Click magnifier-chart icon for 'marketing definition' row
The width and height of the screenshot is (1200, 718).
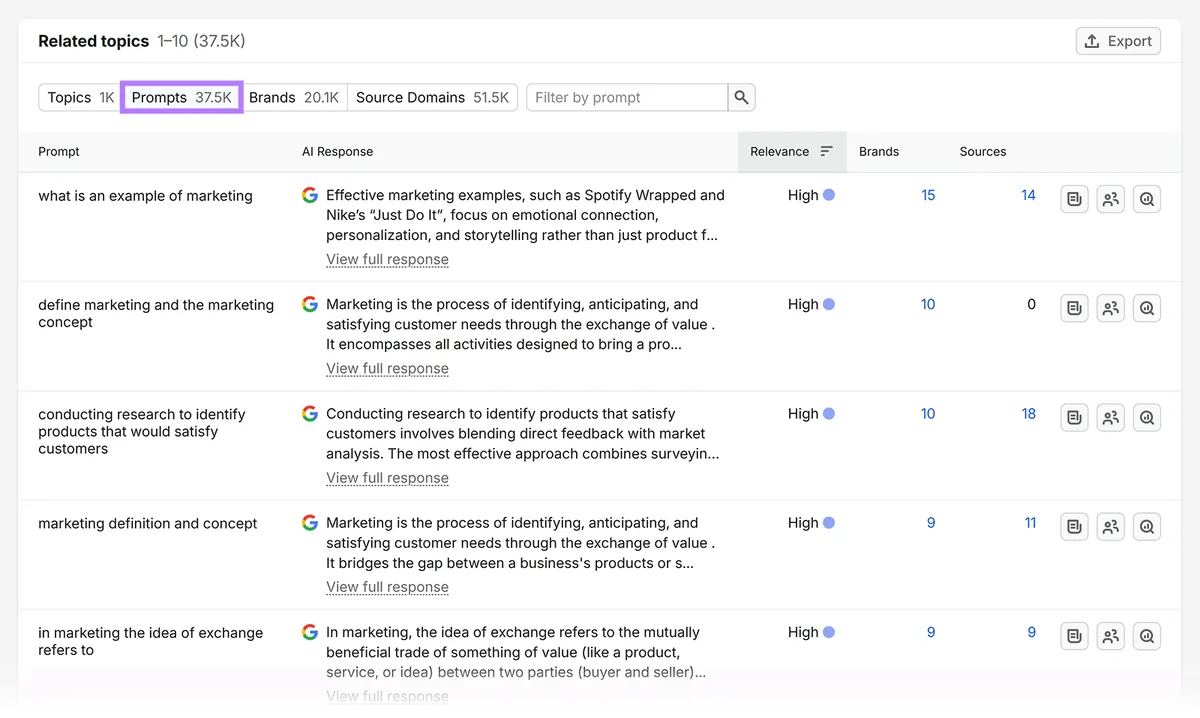(1147, 526)
